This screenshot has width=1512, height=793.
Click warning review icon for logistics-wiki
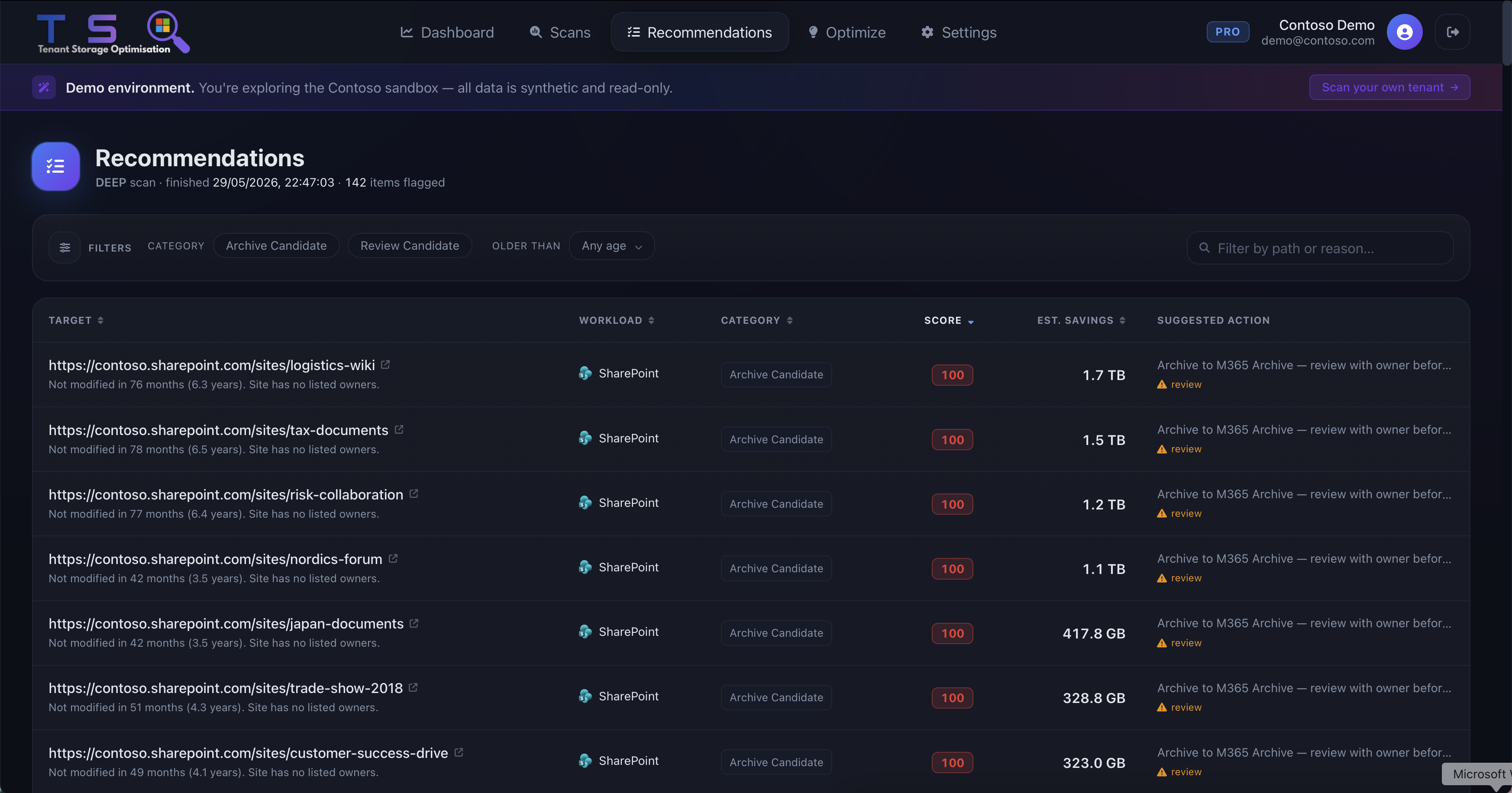coord(1162,384)
